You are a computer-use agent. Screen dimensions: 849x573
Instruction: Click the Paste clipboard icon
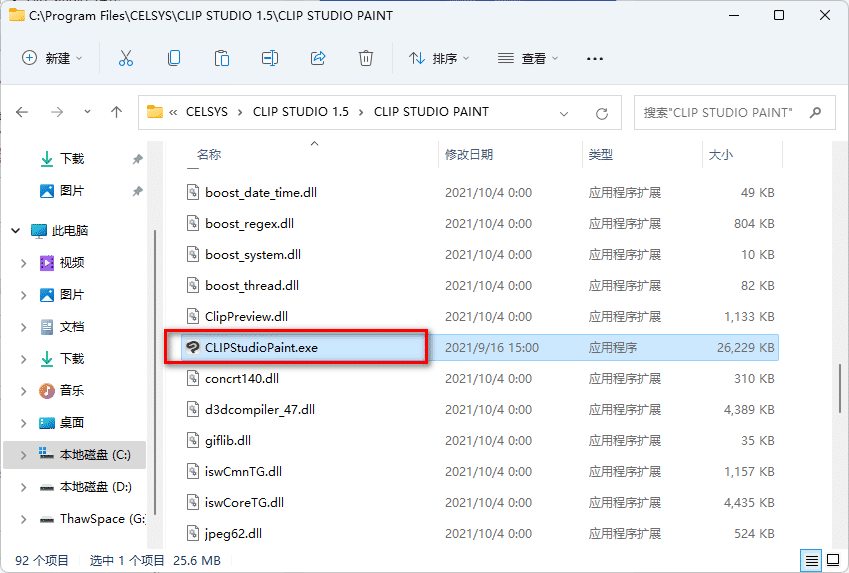pos(222,58)
